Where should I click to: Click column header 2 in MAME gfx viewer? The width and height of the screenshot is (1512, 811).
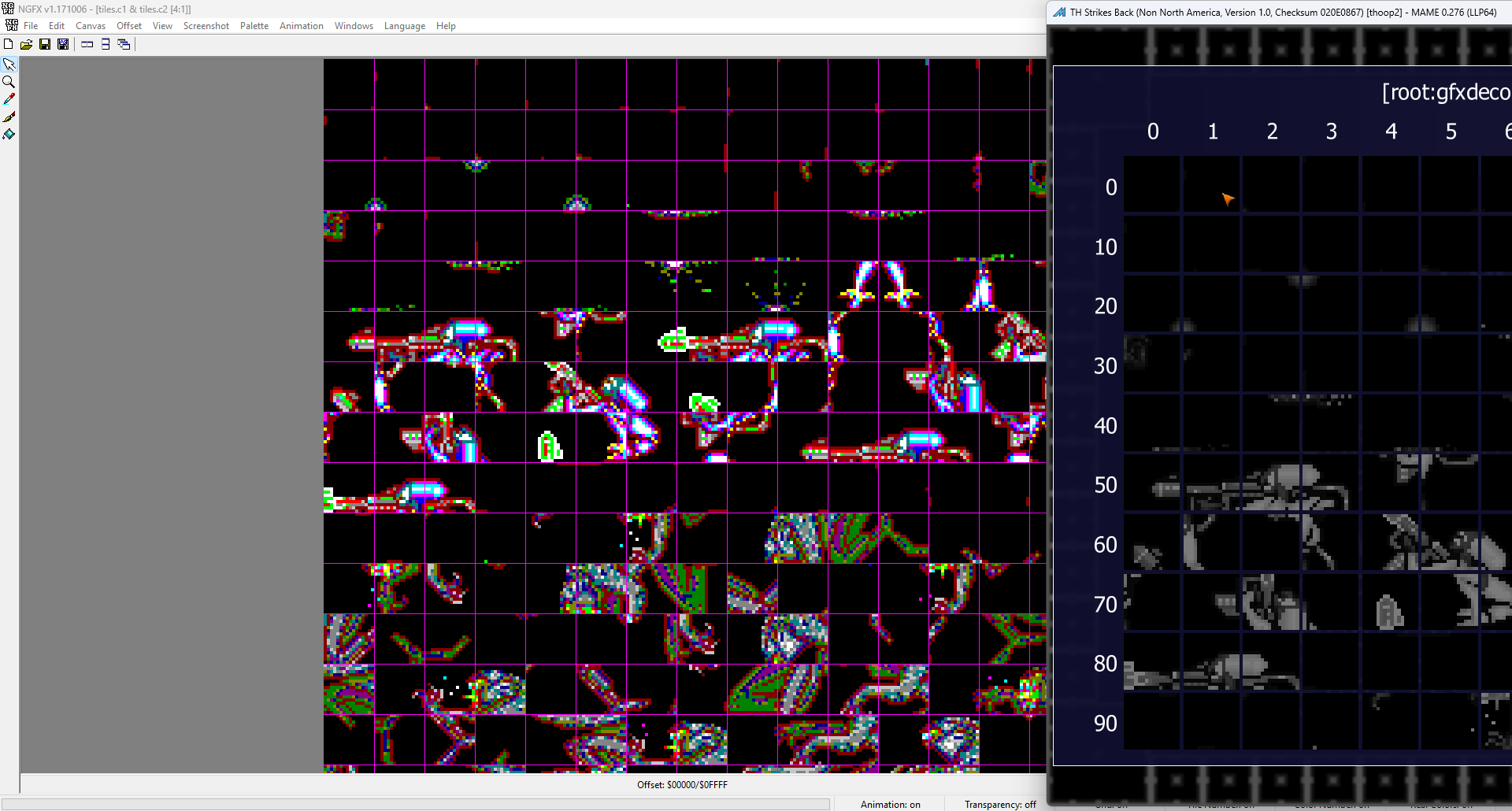coord(1272,131)
